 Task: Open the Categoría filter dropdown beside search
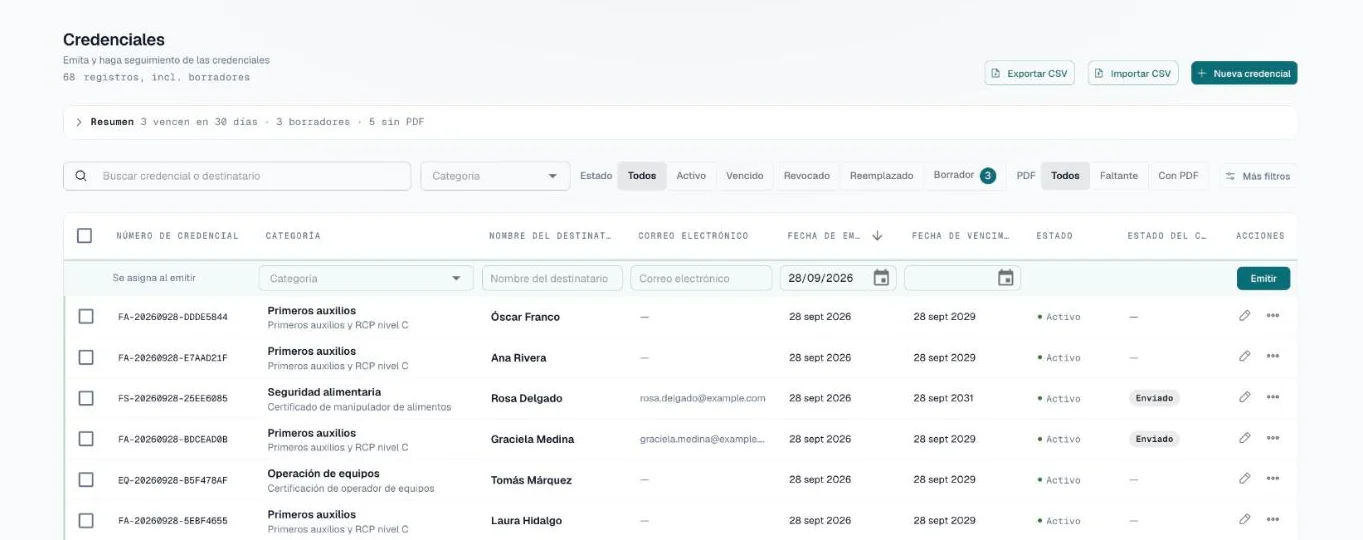[x=495, y=176]
